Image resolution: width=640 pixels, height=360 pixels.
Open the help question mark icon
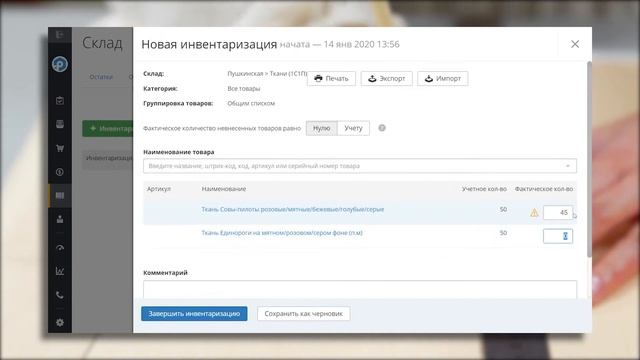(382, 128)
